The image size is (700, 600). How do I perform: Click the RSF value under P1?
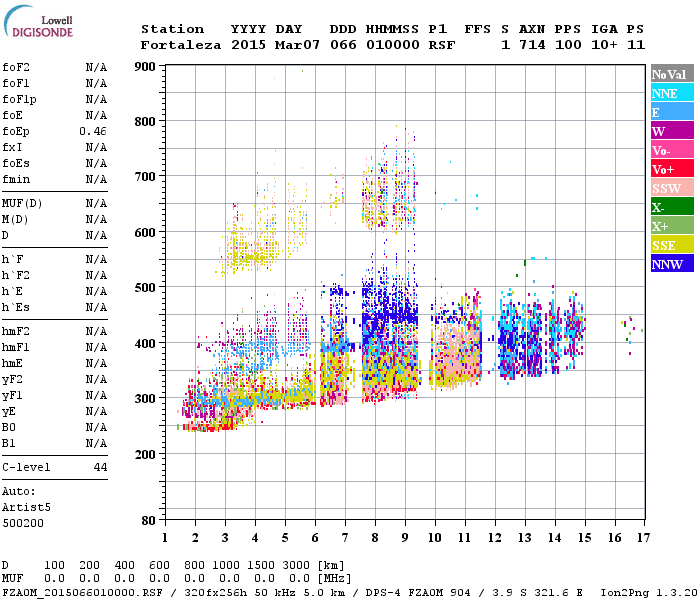point(442,45)
